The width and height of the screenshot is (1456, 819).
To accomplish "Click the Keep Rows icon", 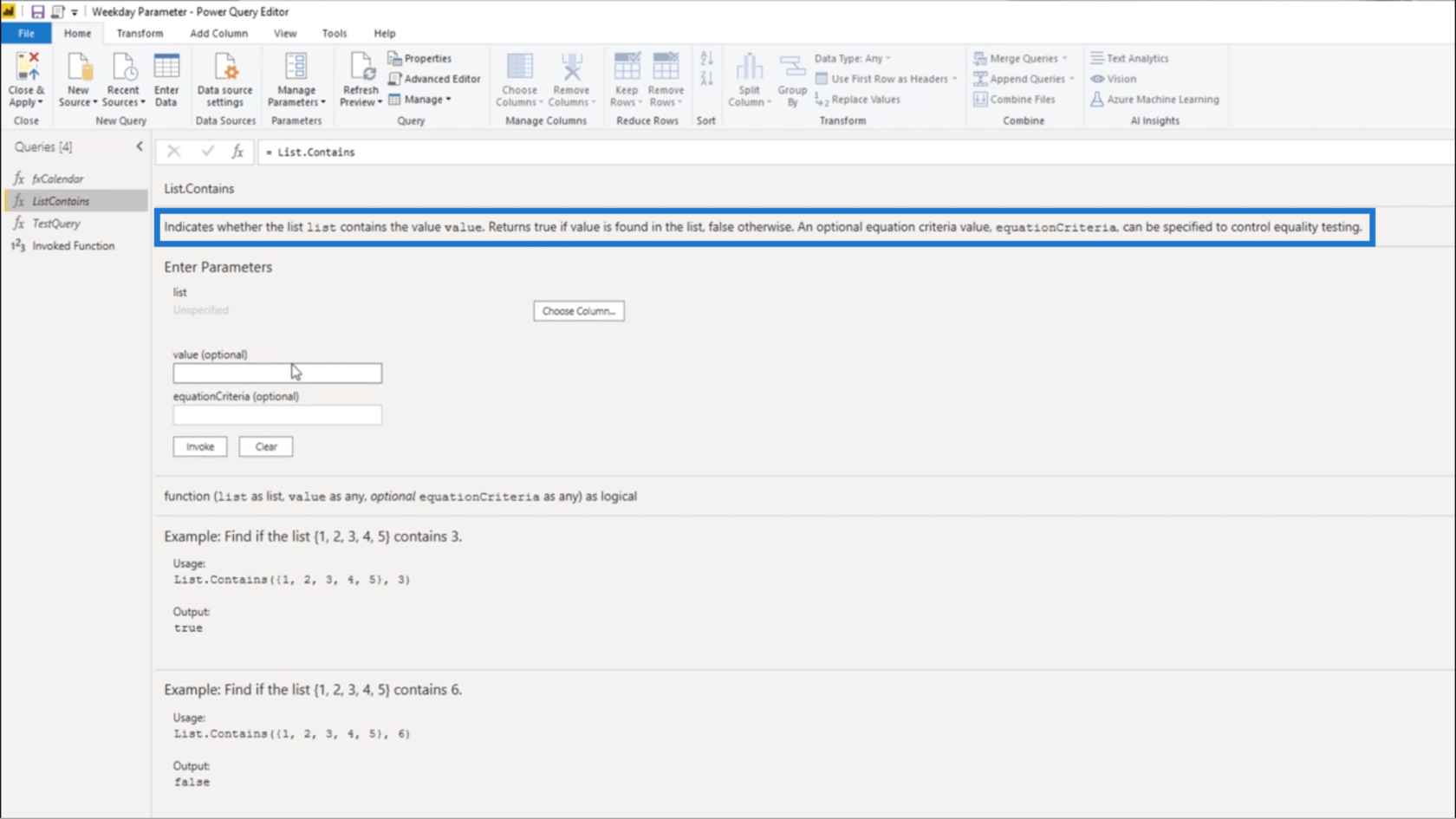I will [626, 67].
